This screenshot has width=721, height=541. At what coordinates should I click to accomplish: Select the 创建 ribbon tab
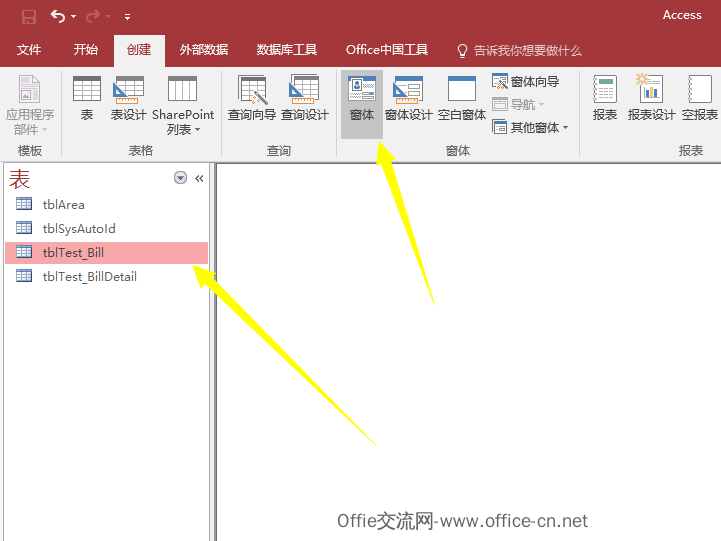pos(139,50)
